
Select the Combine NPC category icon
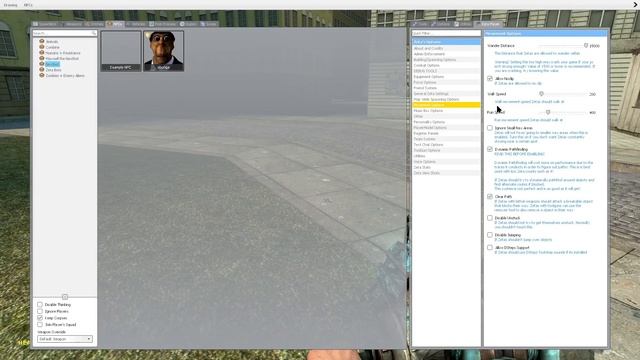[42, 47]
